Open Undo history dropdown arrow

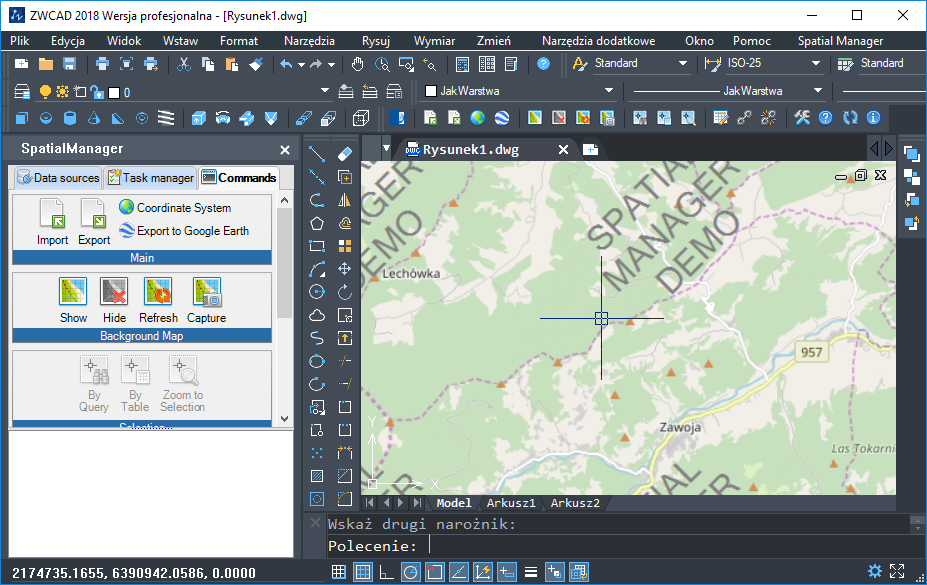click(301, 64)
